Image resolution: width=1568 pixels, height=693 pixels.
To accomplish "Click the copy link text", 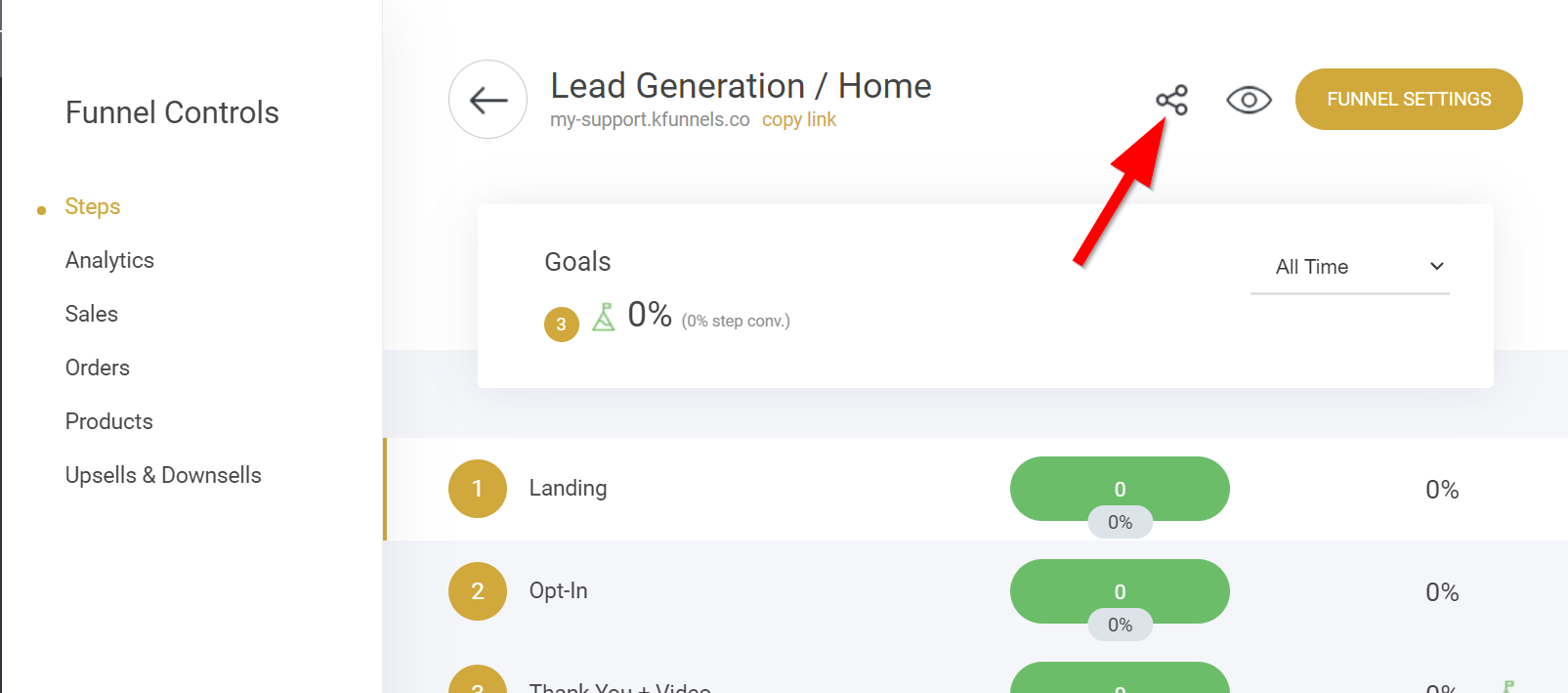I will pyautogui.click(x=799, y=119).
